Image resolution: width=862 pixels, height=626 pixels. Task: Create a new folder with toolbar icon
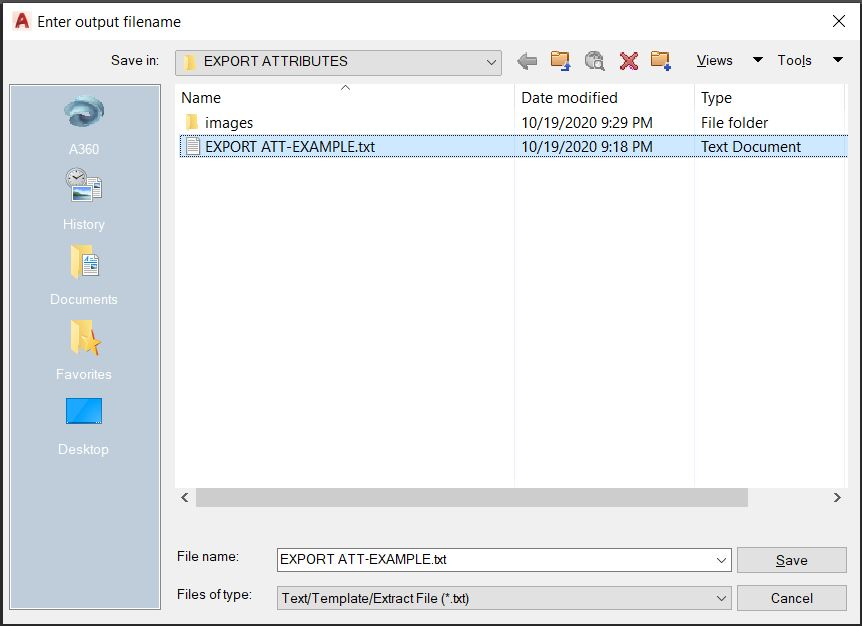(660, 61)
